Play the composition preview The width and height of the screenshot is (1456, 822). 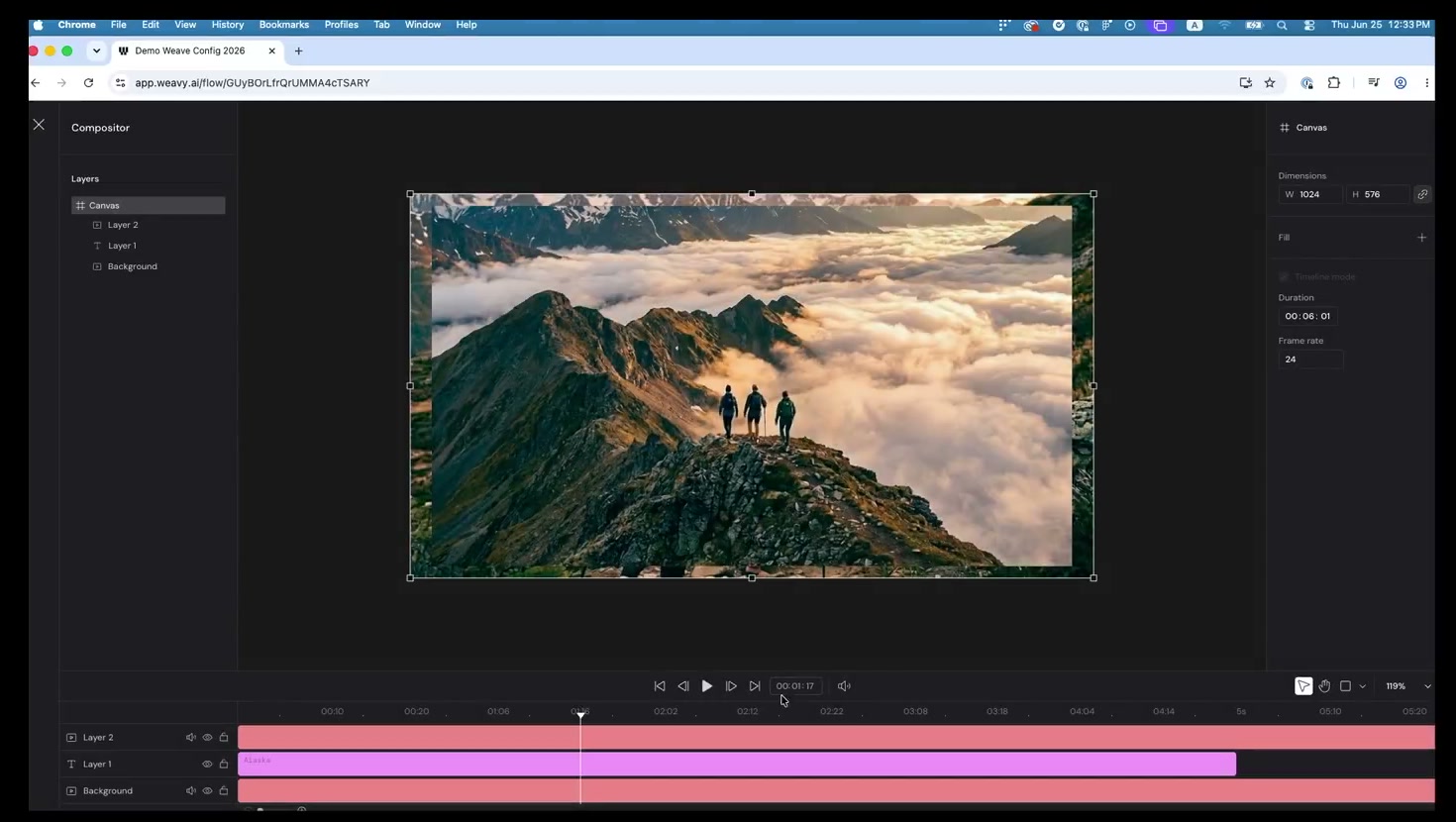[707, 685]
